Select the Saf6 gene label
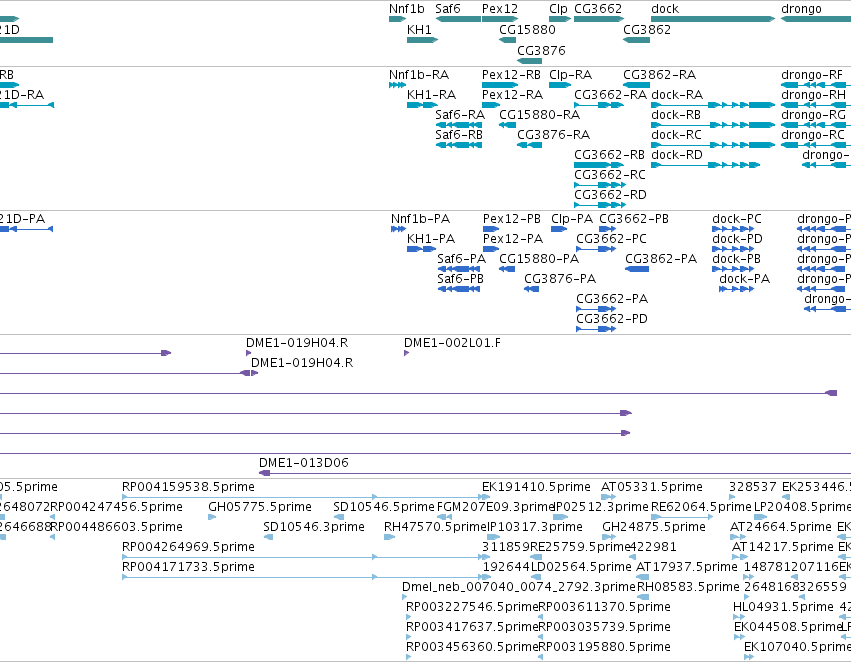The image size is (851, 662). (448, 9)
